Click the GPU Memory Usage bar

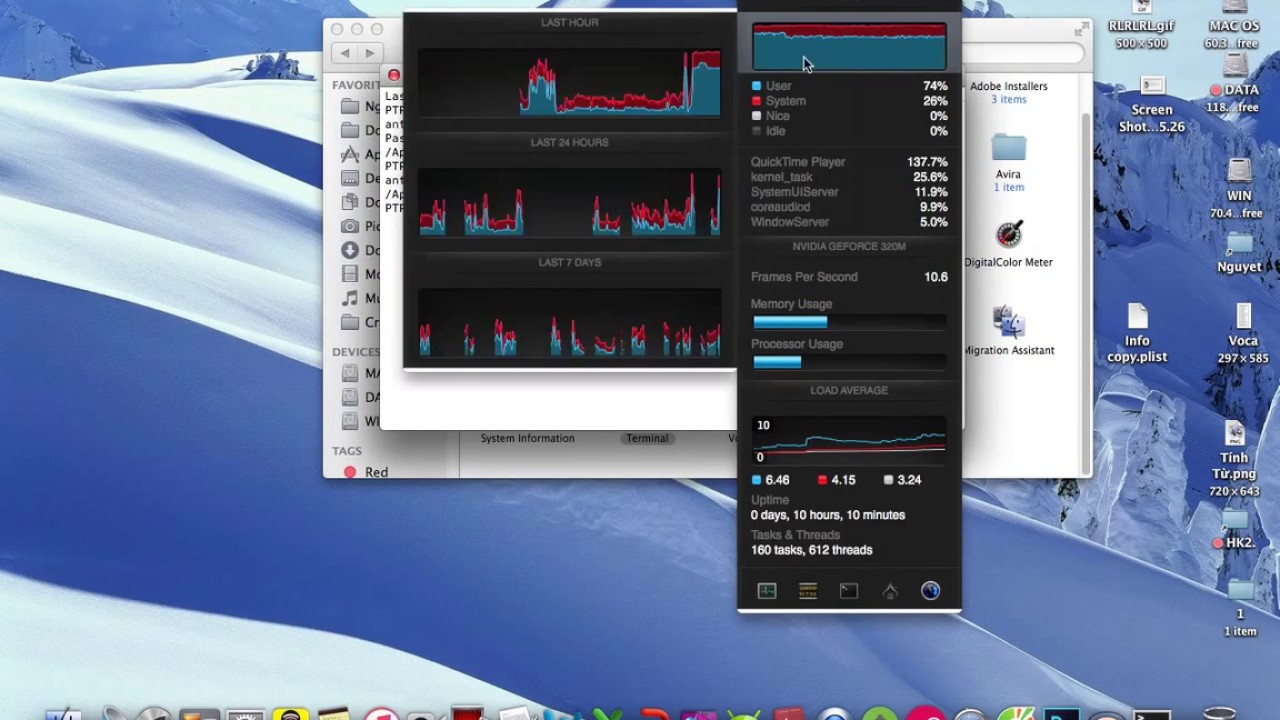tap(849, 322)
